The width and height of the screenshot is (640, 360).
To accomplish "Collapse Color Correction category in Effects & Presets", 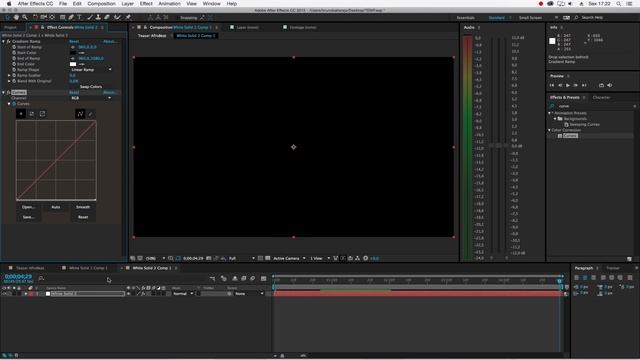I will [549, 130].
